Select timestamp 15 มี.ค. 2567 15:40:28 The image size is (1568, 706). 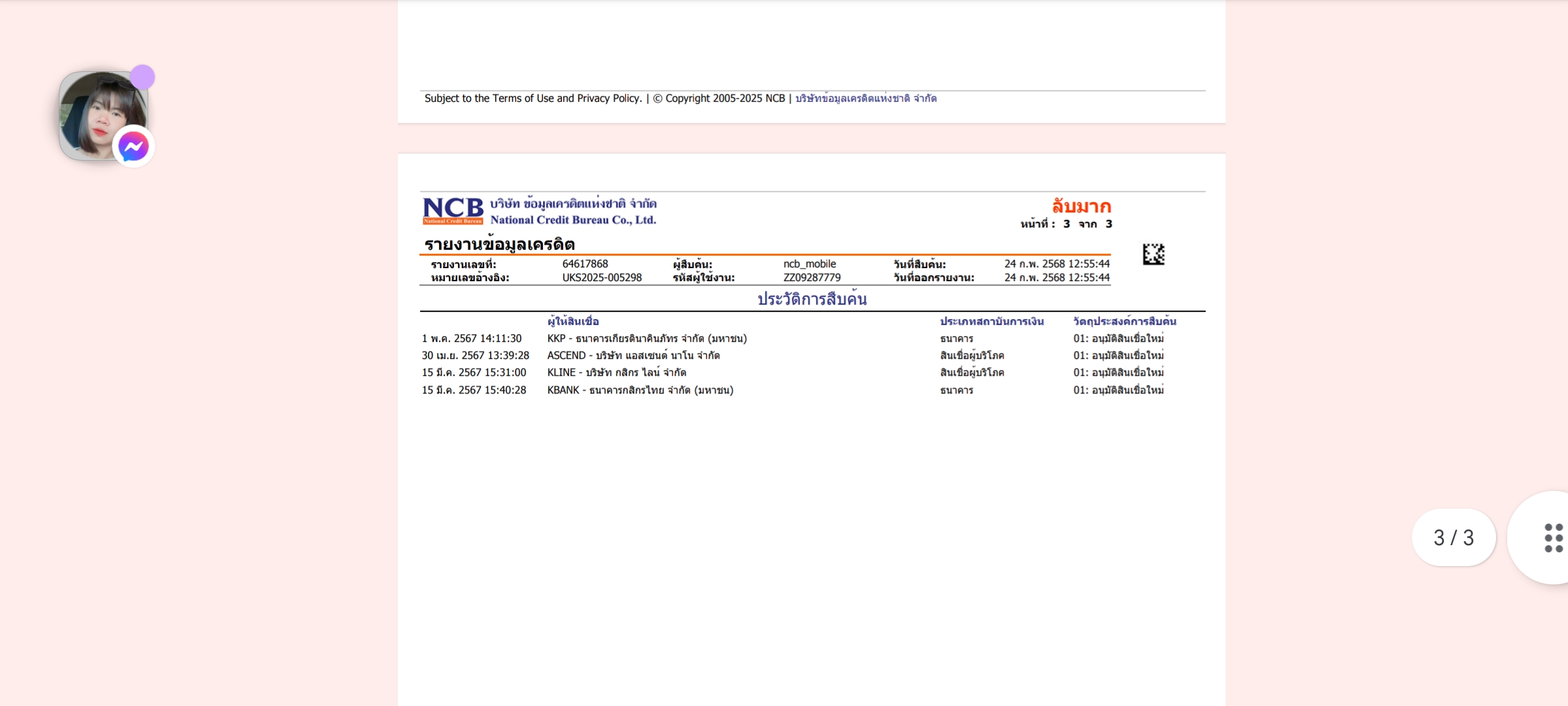474,390
